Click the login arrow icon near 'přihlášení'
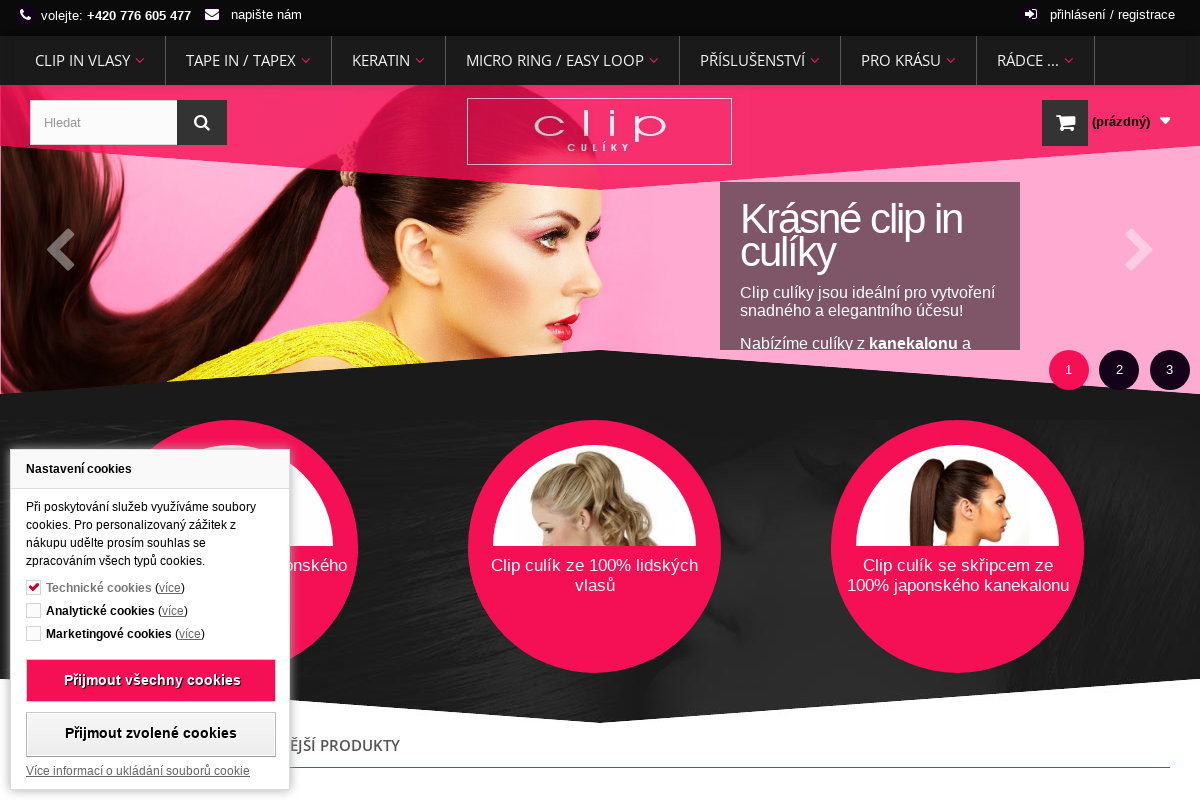The width and height of the screenshot is (1200, 800). pos(1031,14)
